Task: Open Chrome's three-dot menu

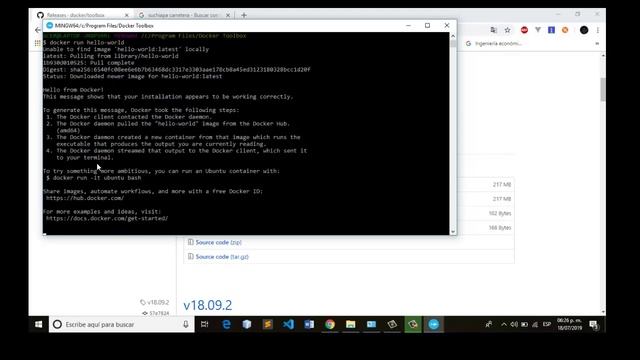Action: (x=598, y=30)
